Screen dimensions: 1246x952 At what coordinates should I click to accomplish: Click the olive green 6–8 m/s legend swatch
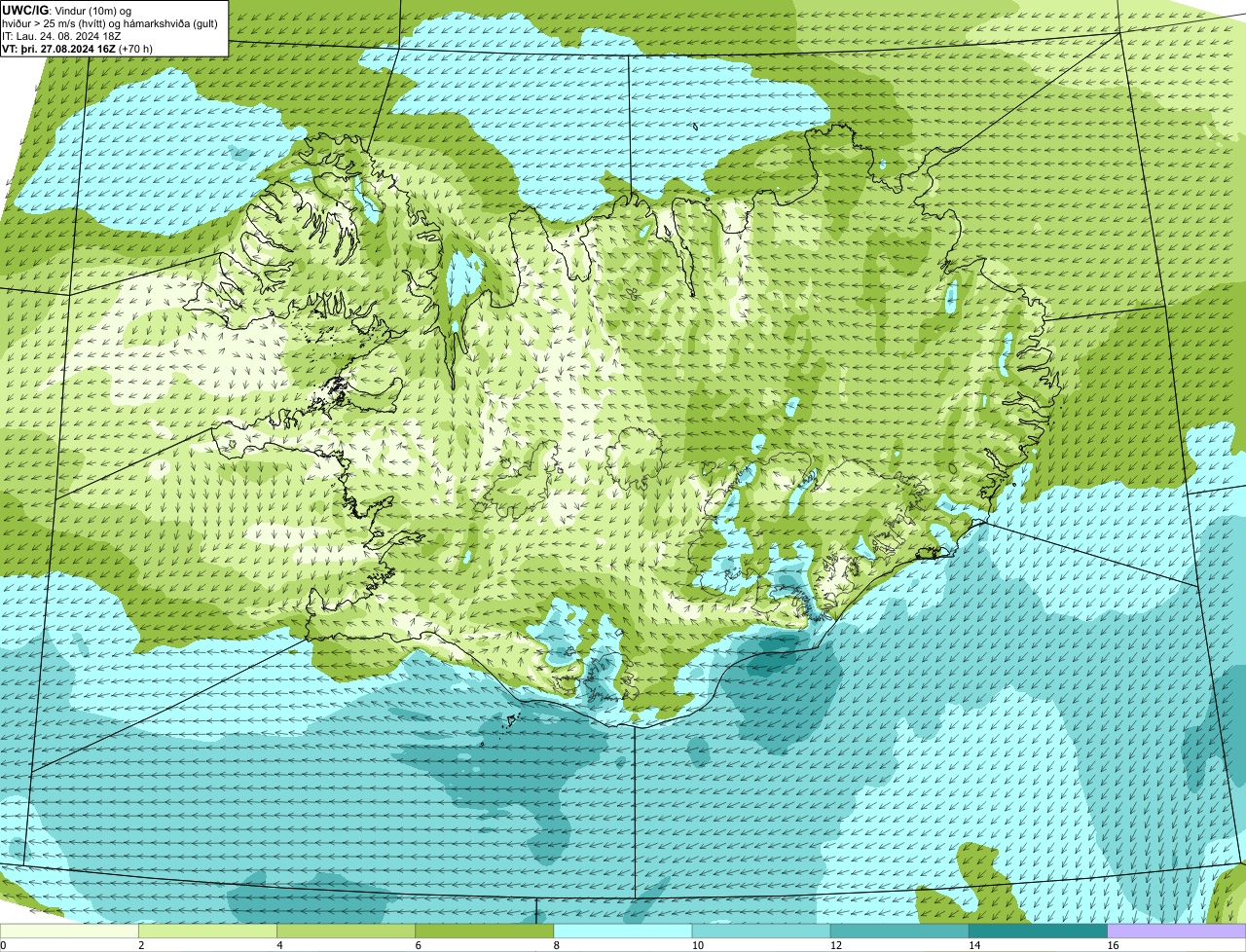pos(484,931)
